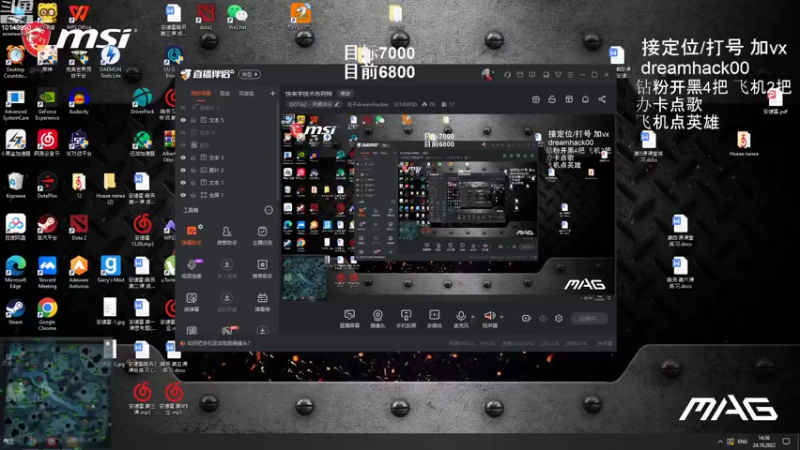Open stream settings gear in the bottom bar
Image resolution: width=800 pixels, height=450 pixels.
pyautogui.click(x=559, y=318)
